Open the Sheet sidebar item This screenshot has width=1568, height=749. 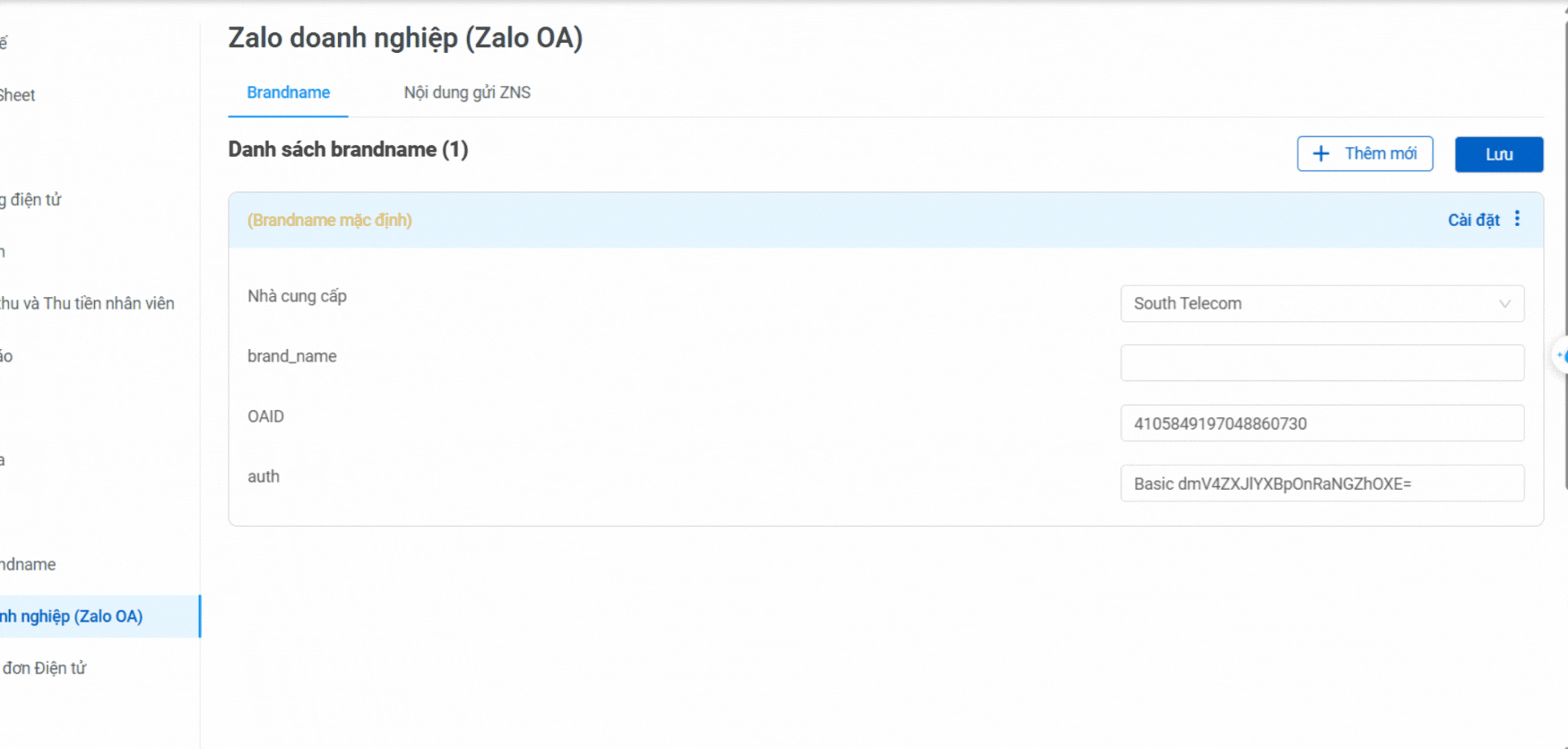click(18, 95)
